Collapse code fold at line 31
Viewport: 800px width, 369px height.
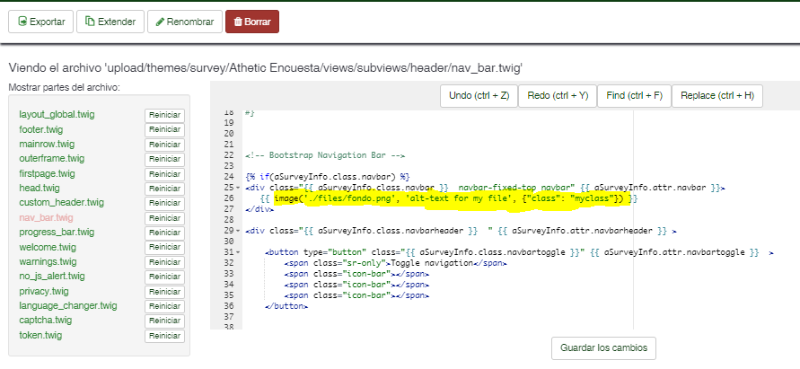point(238,252)
